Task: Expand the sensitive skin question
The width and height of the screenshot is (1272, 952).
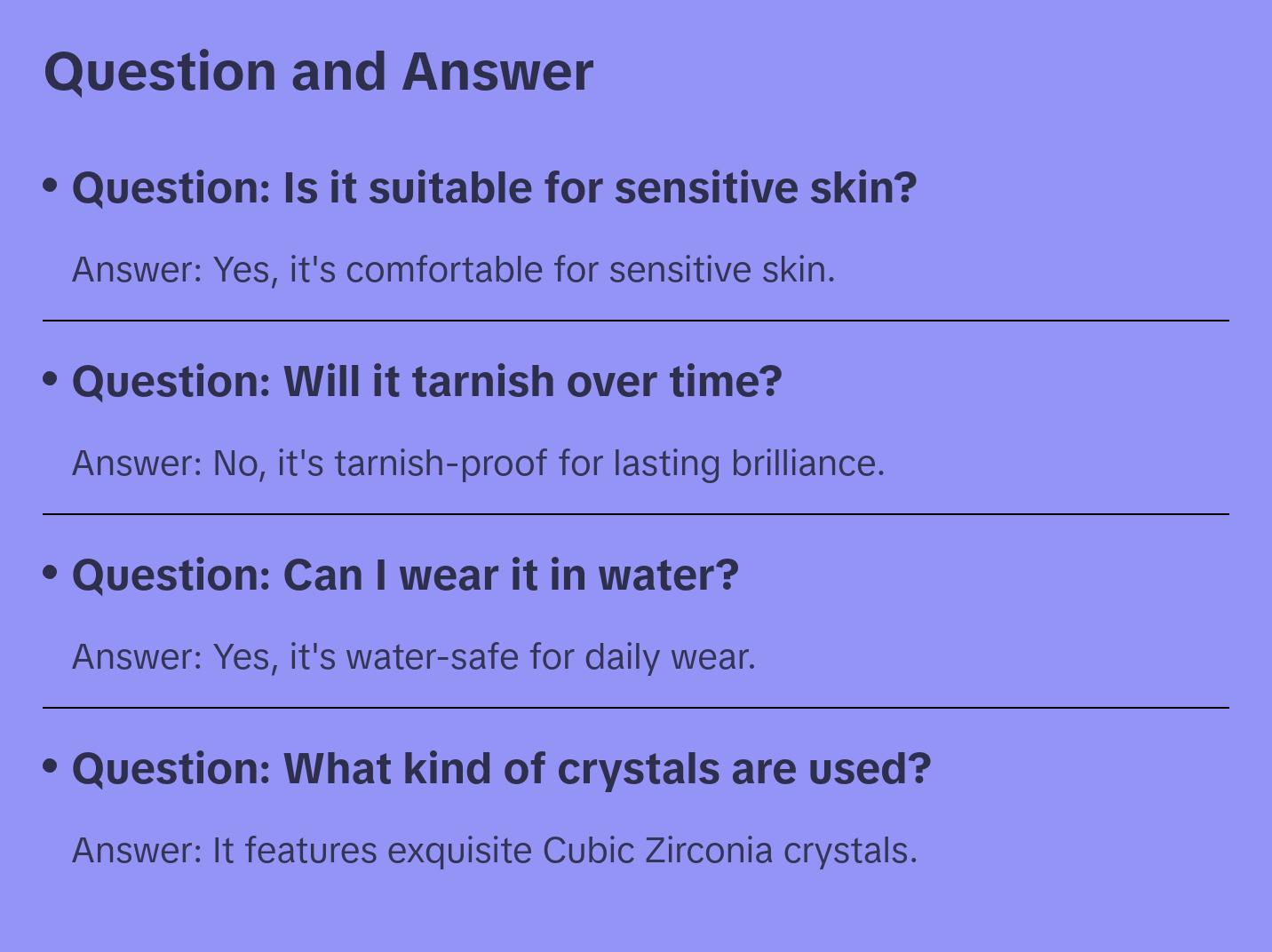Action: [494, 188]
